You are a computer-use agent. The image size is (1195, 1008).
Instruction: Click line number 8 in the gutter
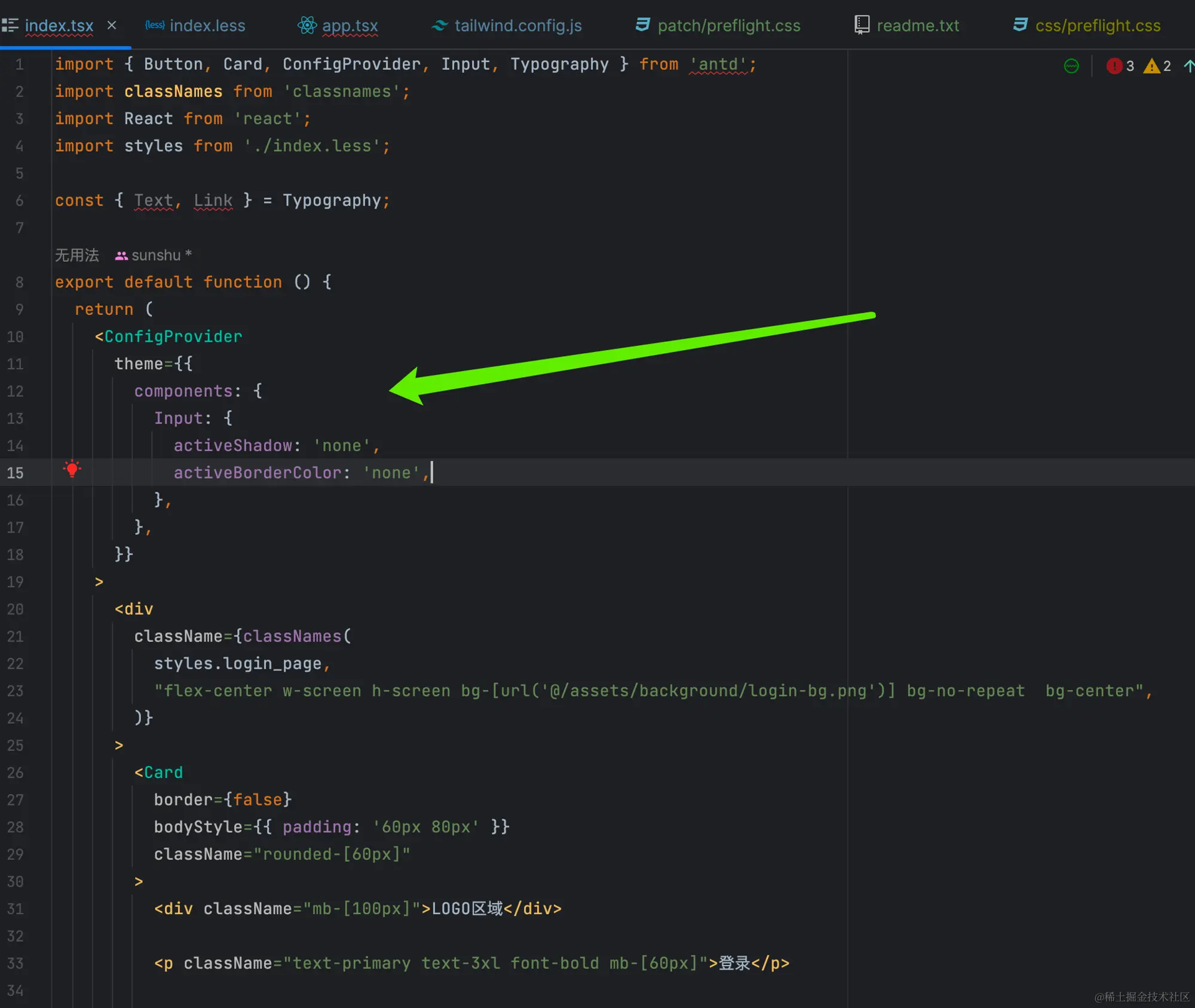pos(20,283)
